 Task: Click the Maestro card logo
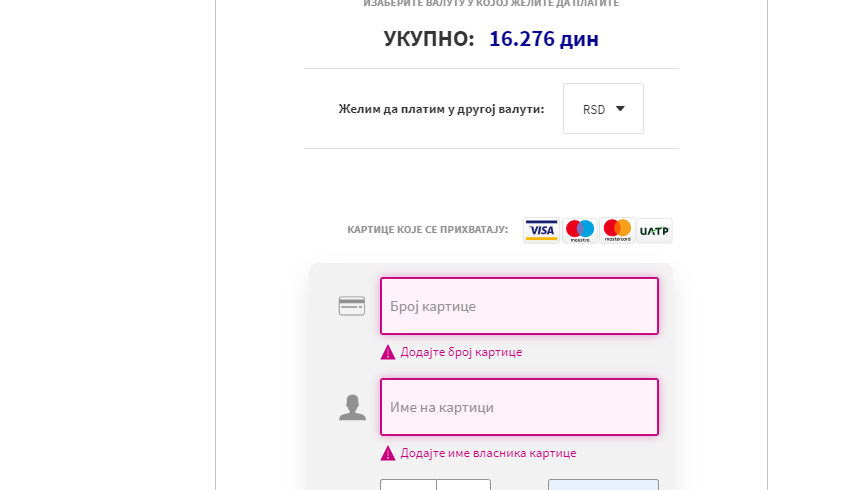[579, 230]
